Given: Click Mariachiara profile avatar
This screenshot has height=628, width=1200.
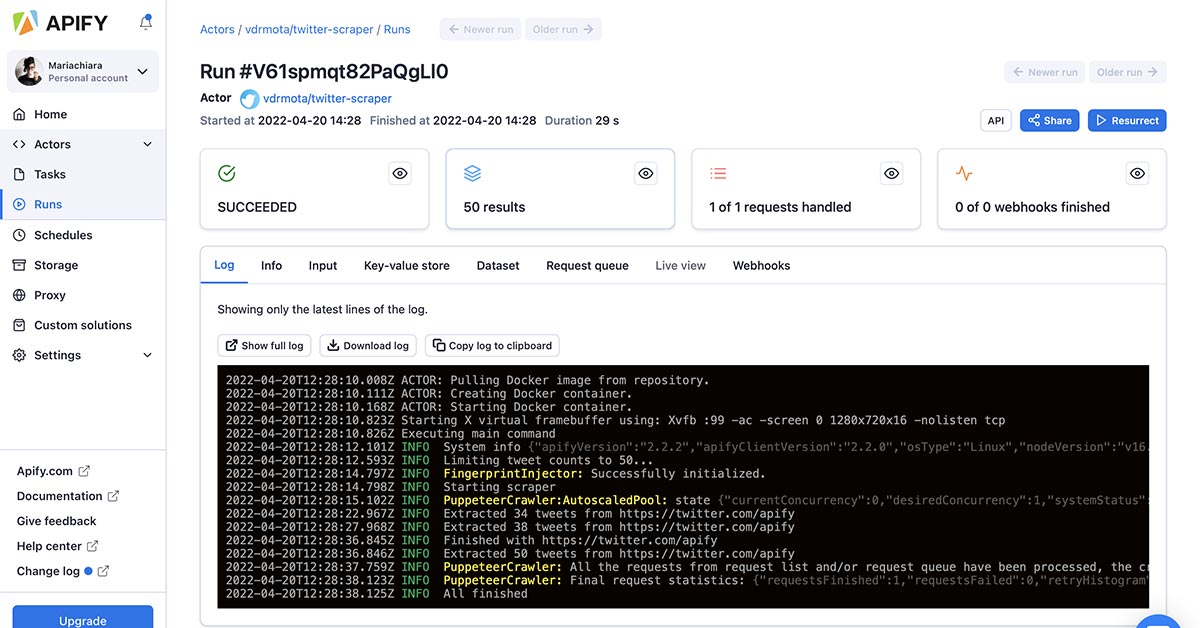Looking at the screenshot, I should 29,71.
